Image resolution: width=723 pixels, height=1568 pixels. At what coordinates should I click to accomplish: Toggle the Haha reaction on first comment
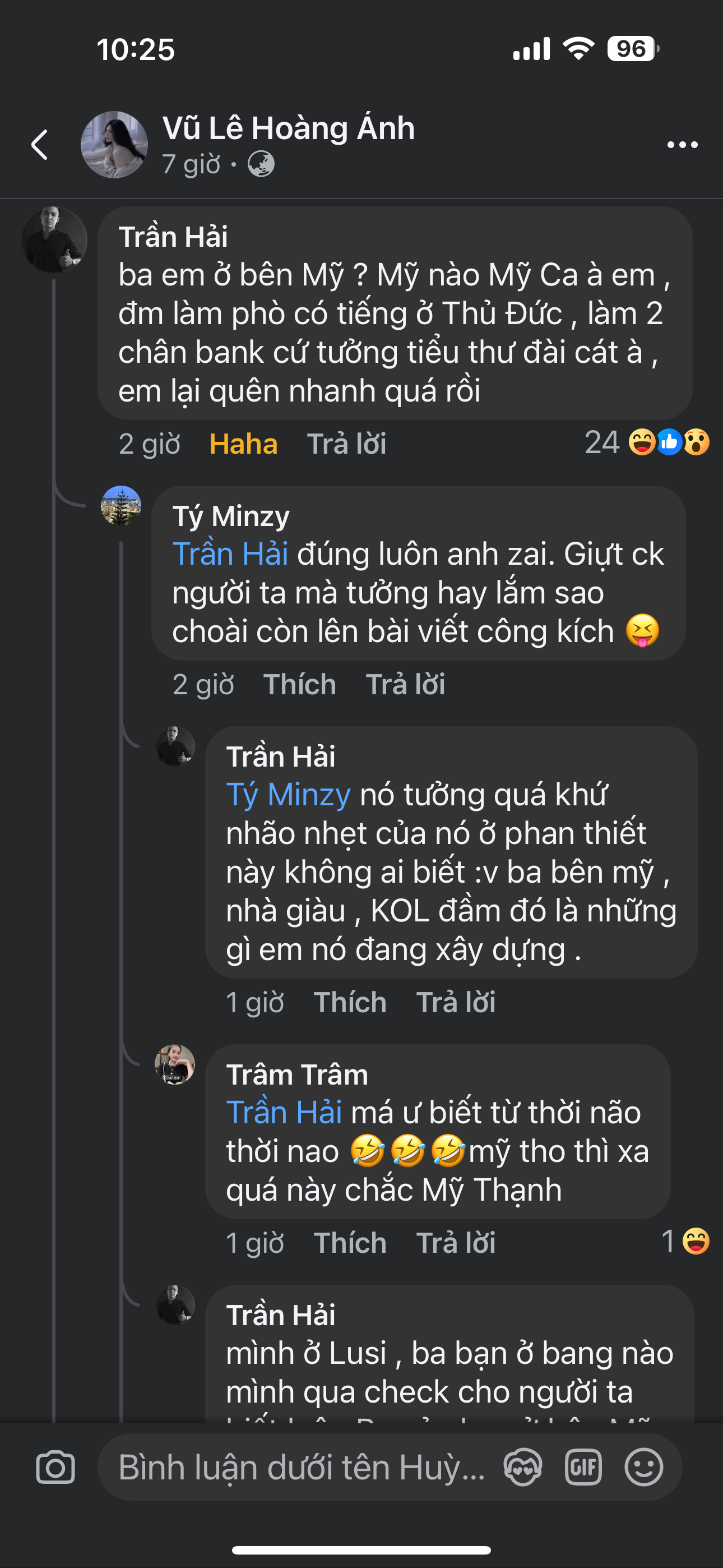point(243,444)
